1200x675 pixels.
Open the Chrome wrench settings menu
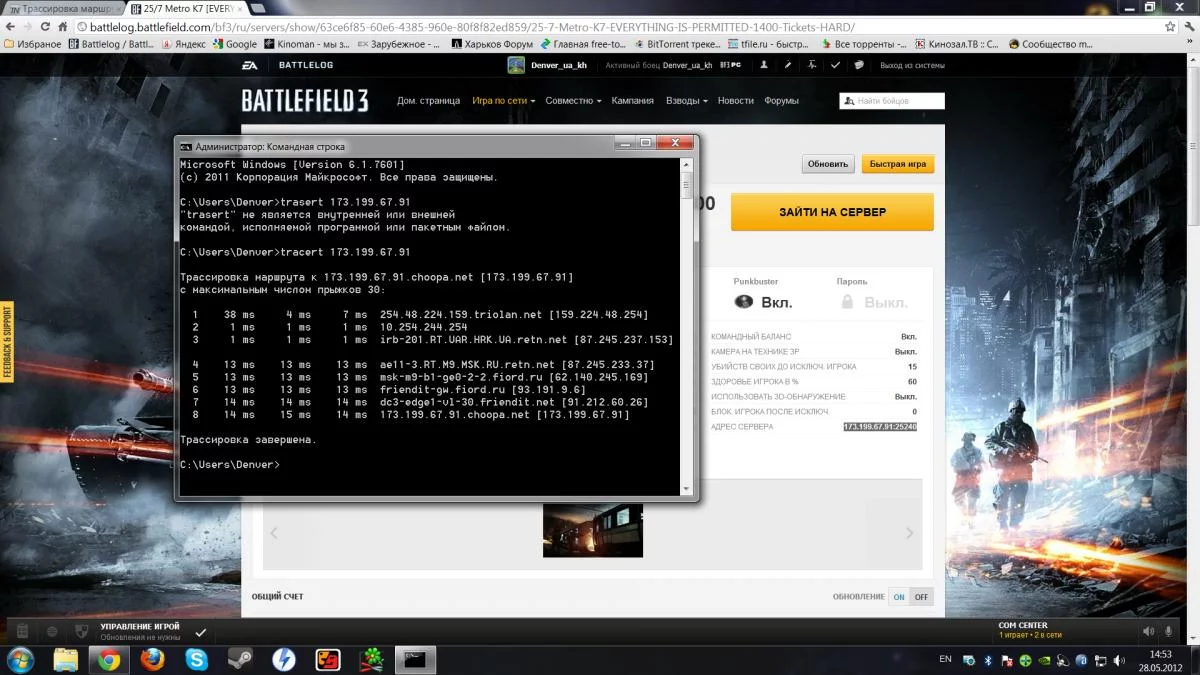click(1189, 27)
